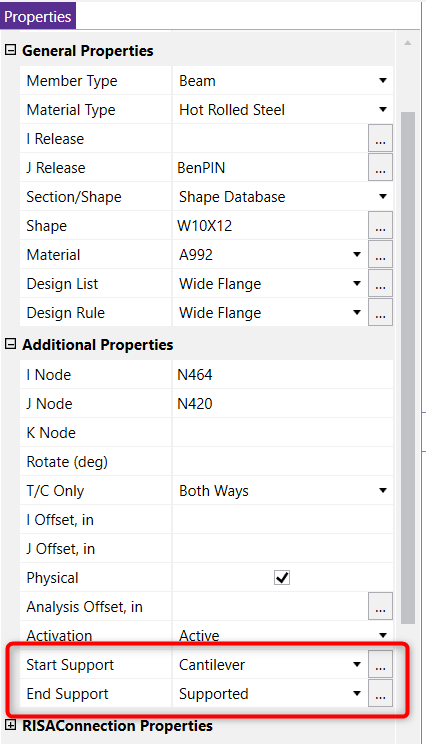The height and width of the screenshot is (744, 426).
Task: Select the Properties tab
Action: (37, 17)
